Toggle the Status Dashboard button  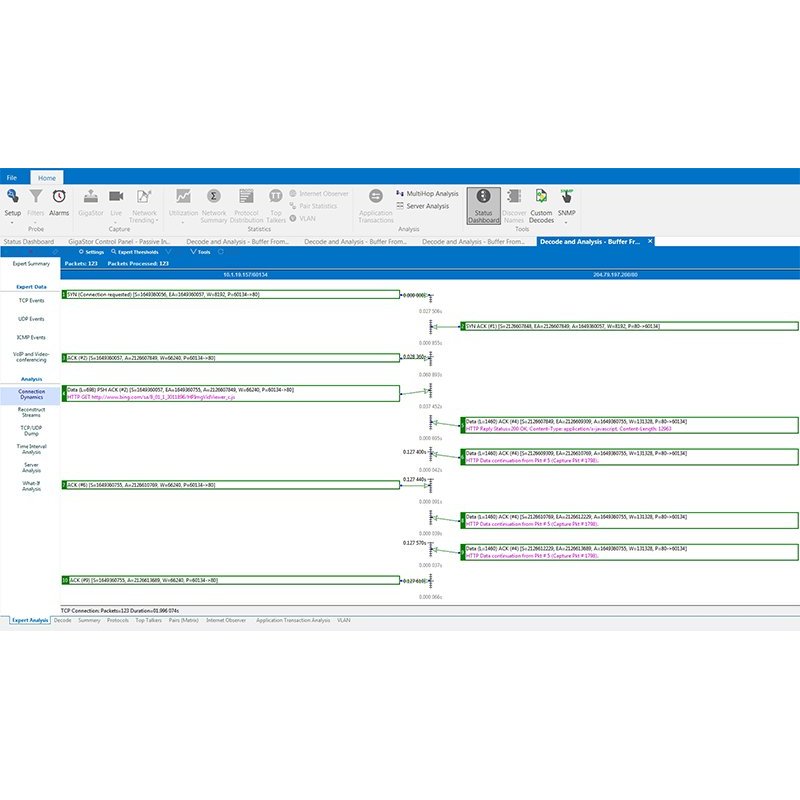(x=484, y=206)
